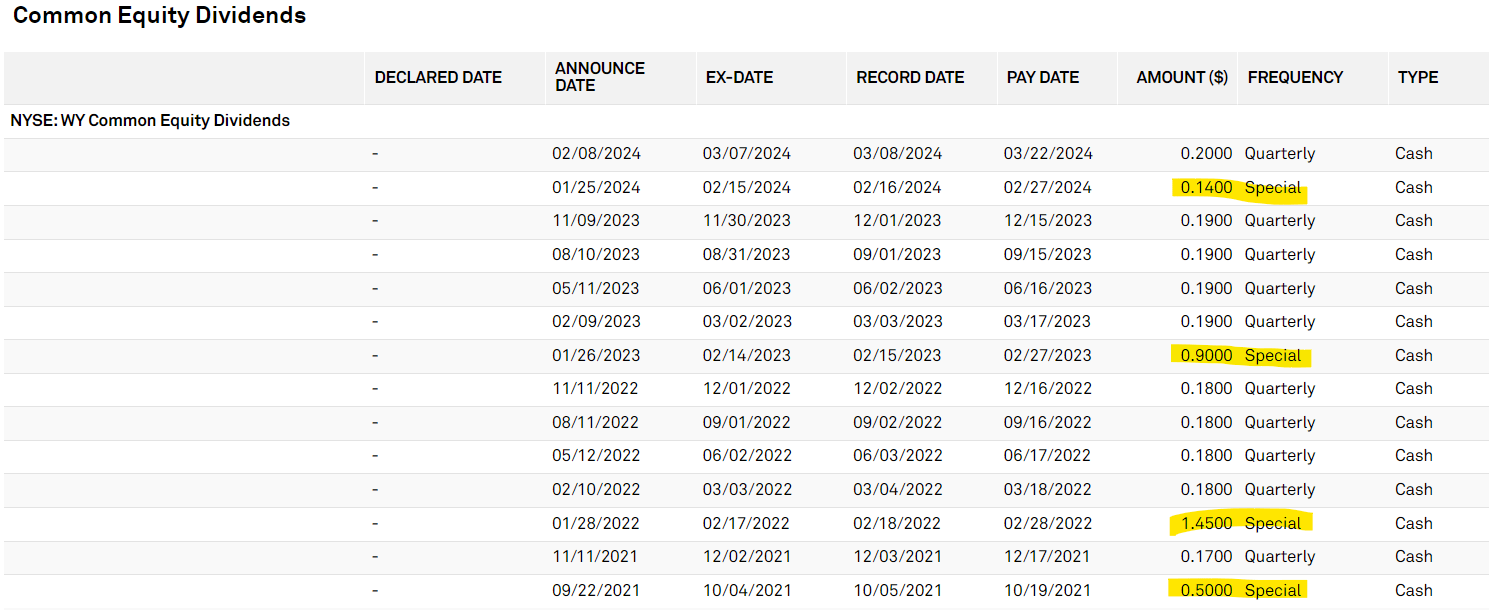
Task: Select the 12/01/2023 record date cell
Action: click(x=897, y=221)
